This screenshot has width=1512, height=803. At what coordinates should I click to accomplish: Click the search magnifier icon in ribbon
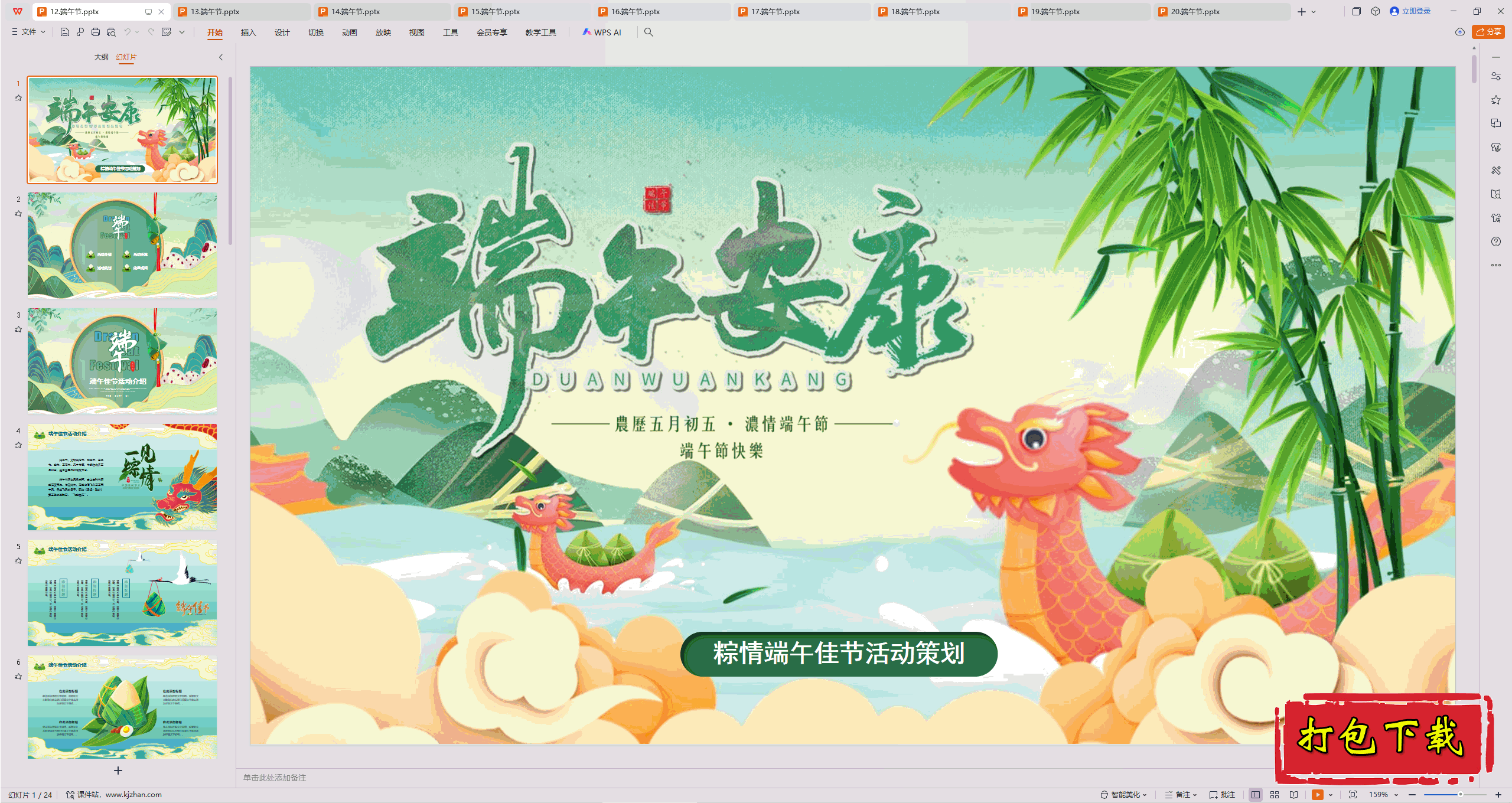click(x=649, y=32)
